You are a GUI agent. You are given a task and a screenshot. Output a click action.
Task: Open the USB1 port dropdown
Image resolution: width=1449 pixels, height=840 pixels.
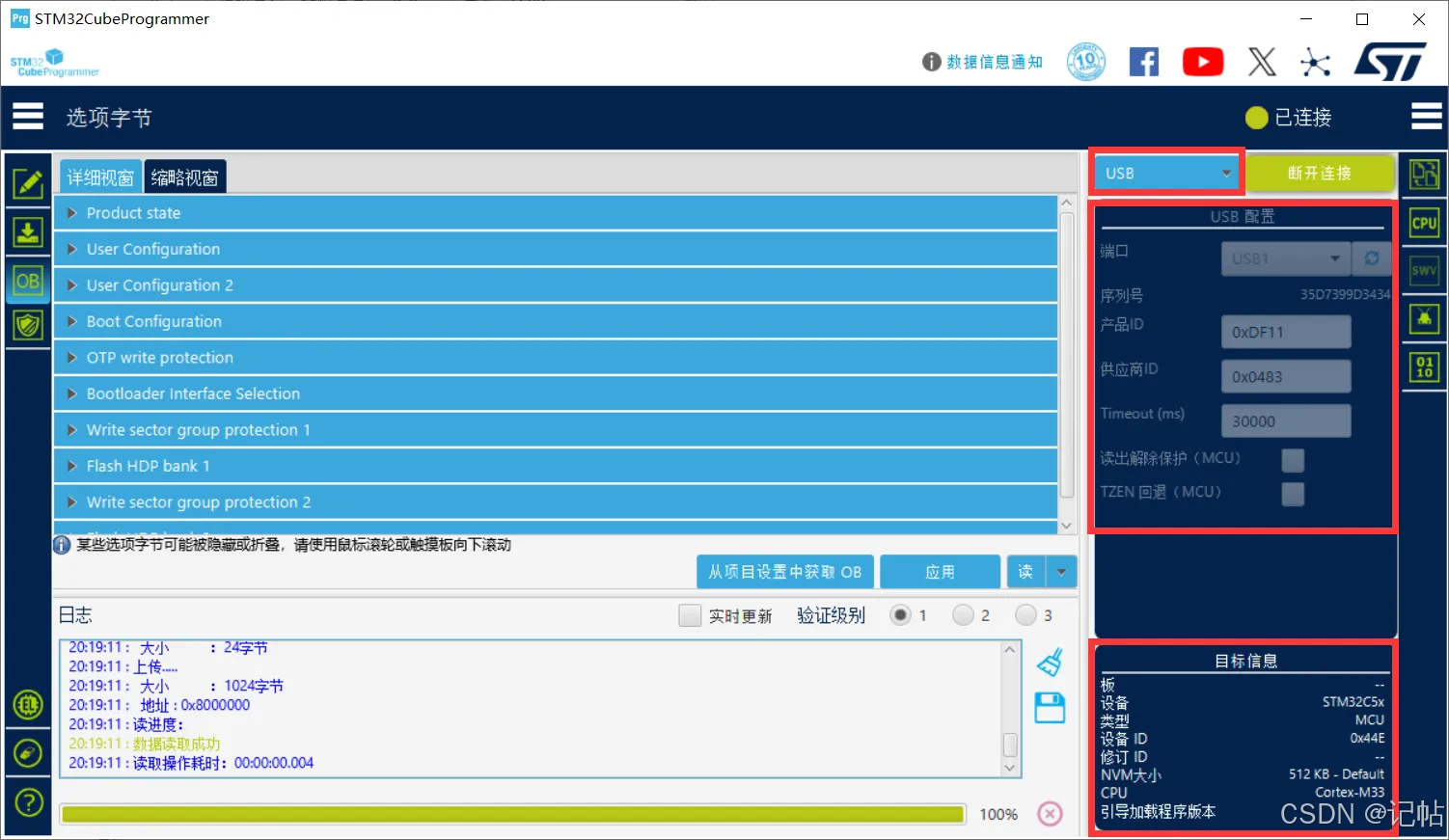[1286, 258]
